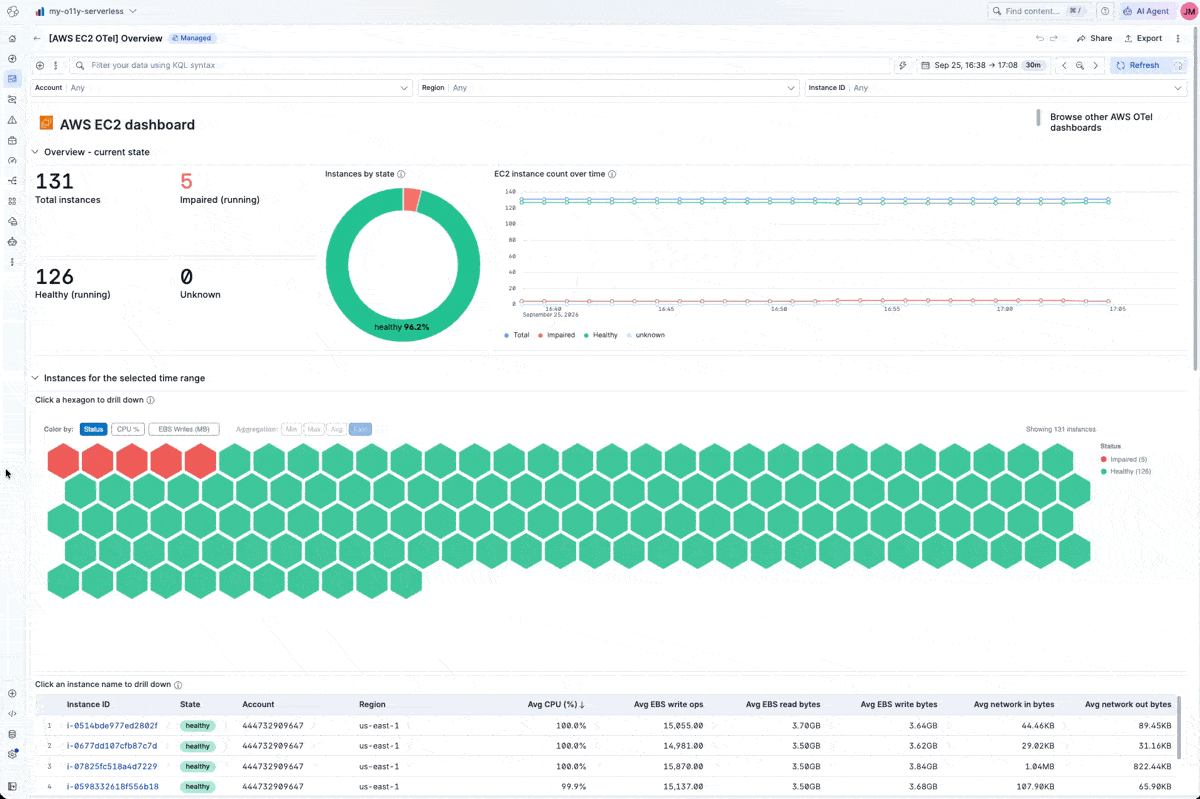Click info icon beside EC2 instance count over time
Viewport: 1200px width, 799px height.
(612, 174)
